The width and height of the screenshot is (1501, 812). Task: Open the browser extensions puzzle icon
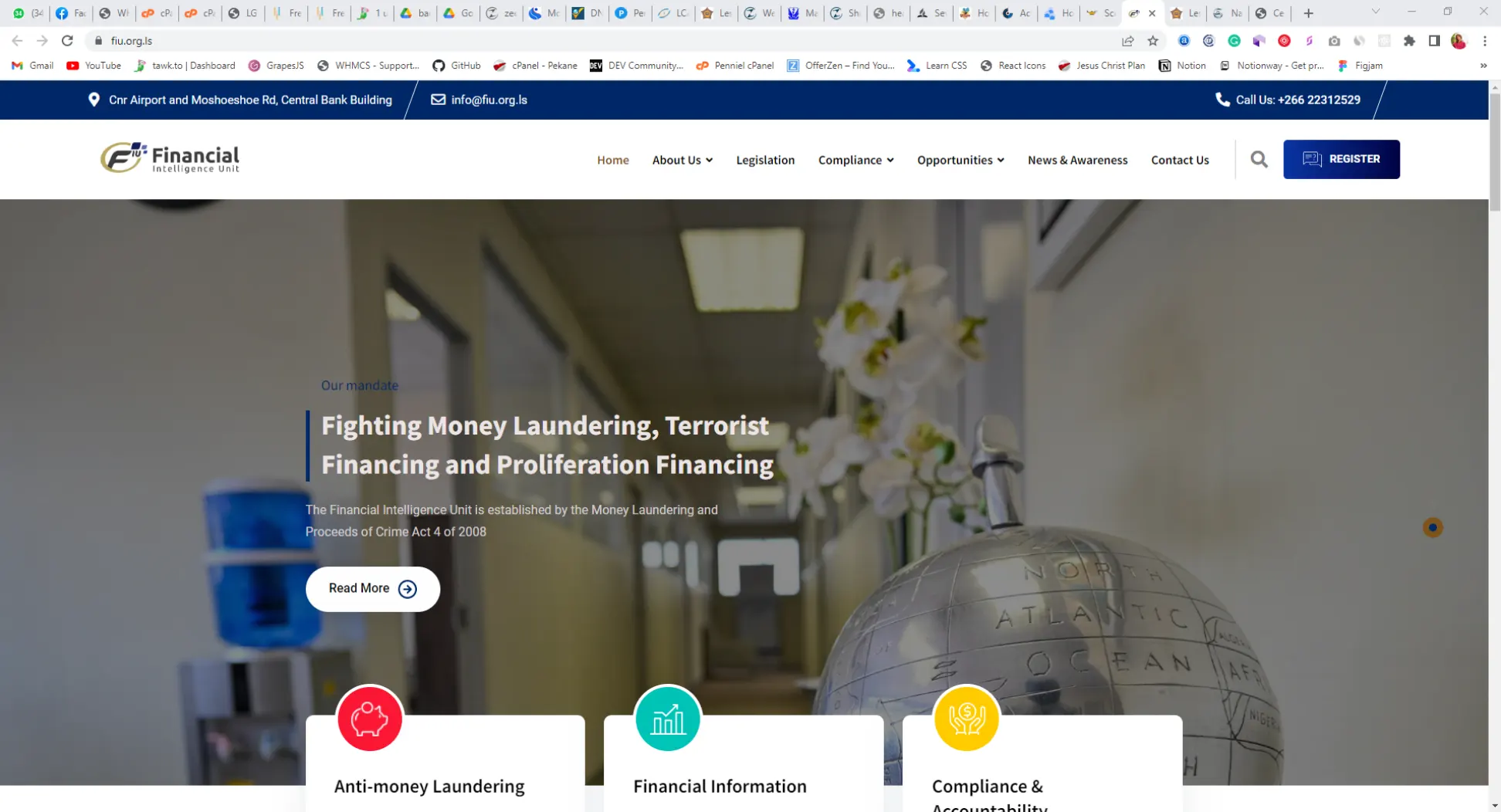point(1409,41)
